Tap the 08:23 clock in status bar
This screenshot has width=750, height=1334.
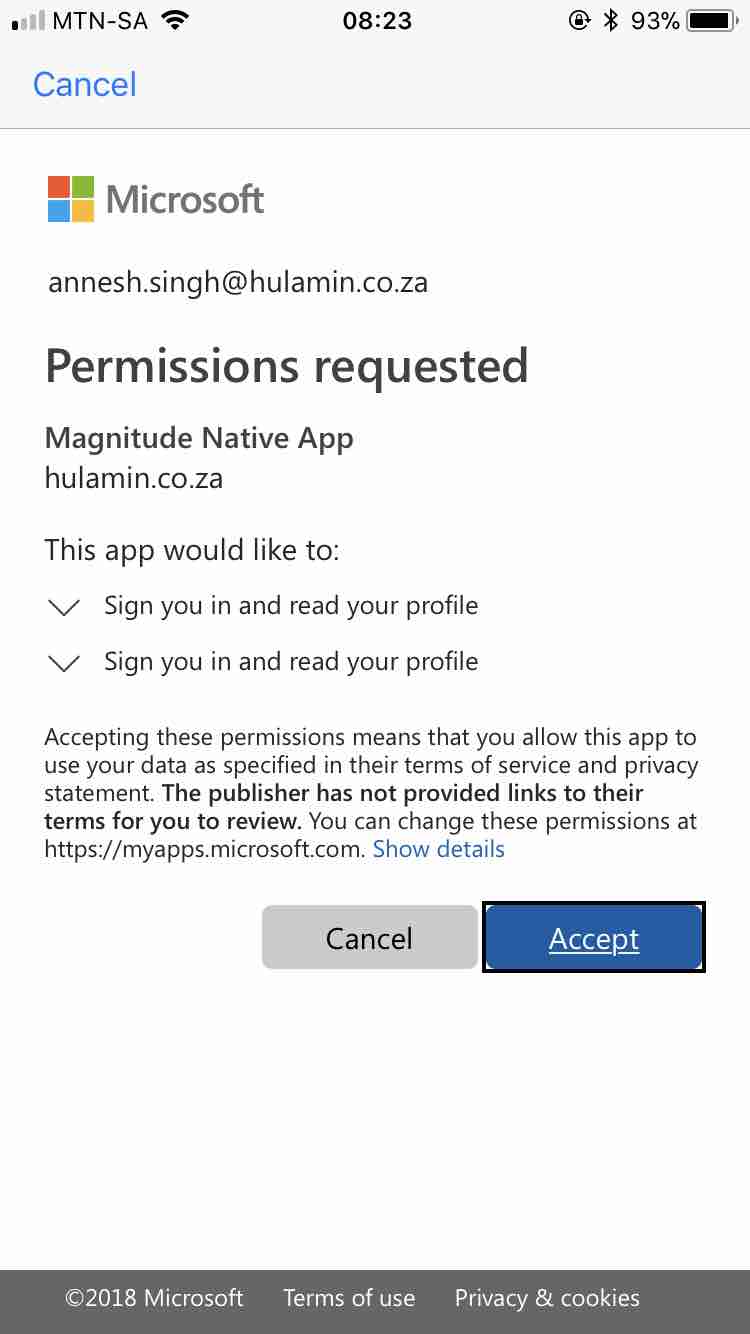click(x=377, y=20)
